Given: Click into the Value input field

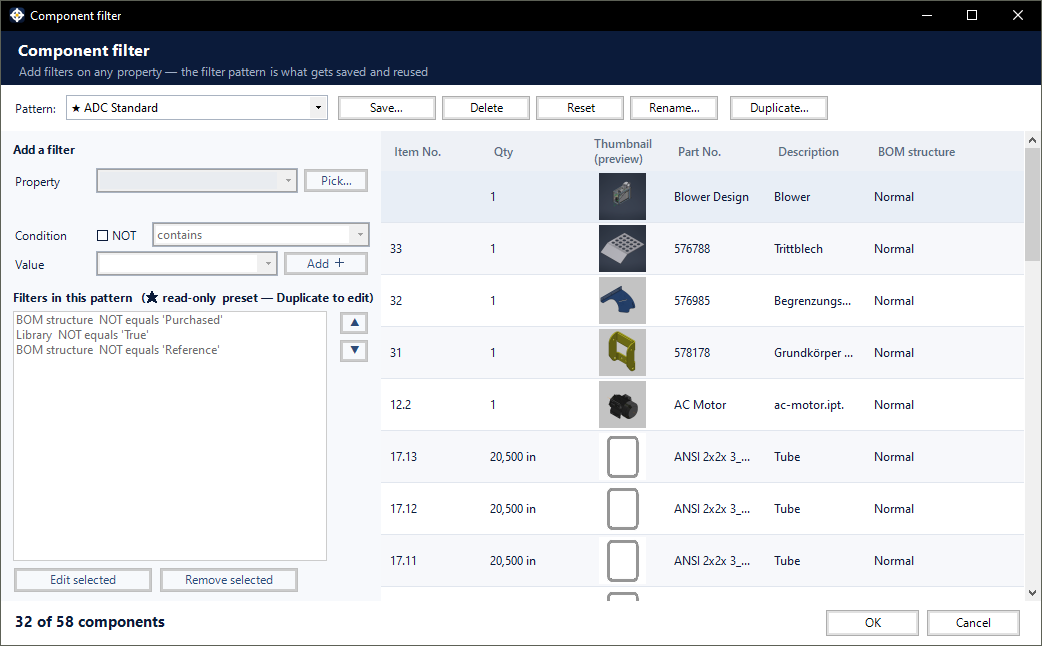Looking at the screenshot, I should click(178, 264).
